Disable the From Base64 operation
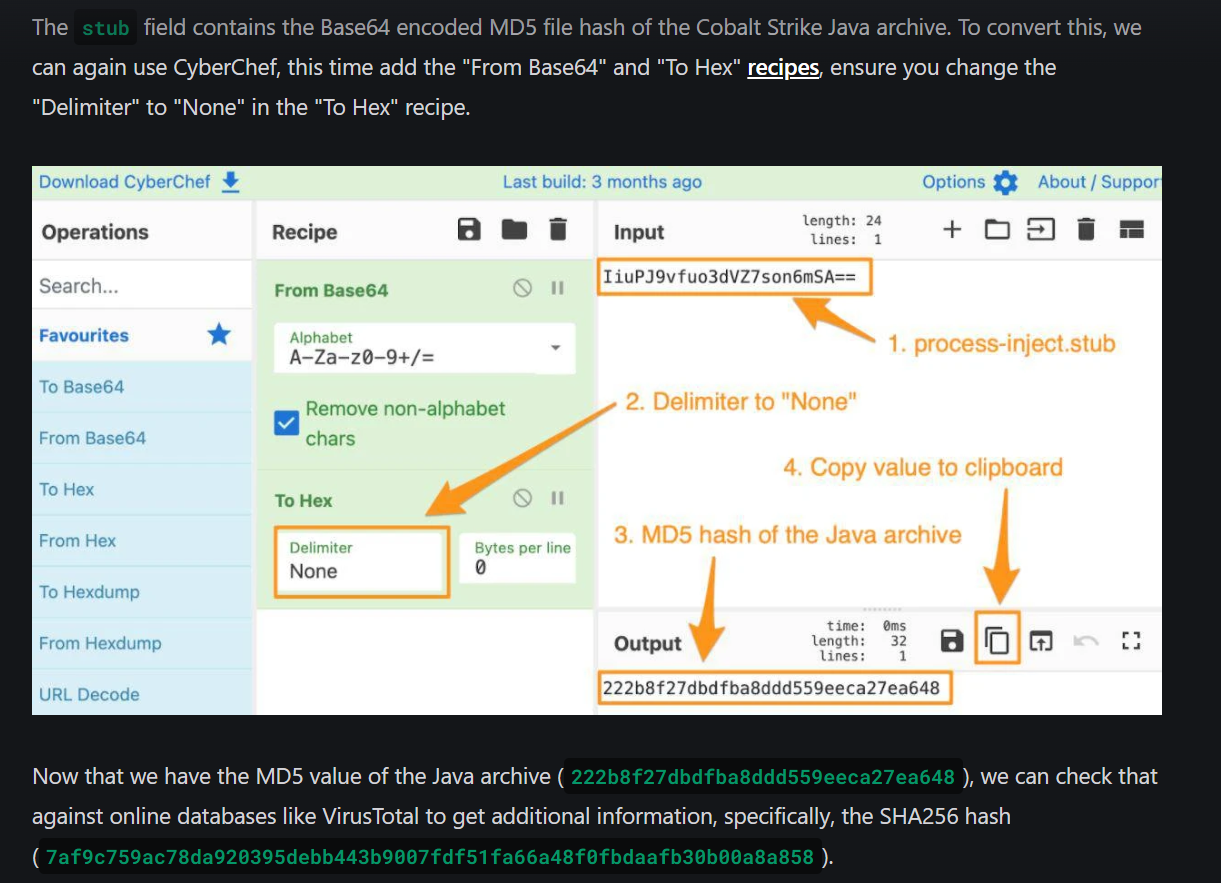 pyautogui.click(x=522, y=288)
